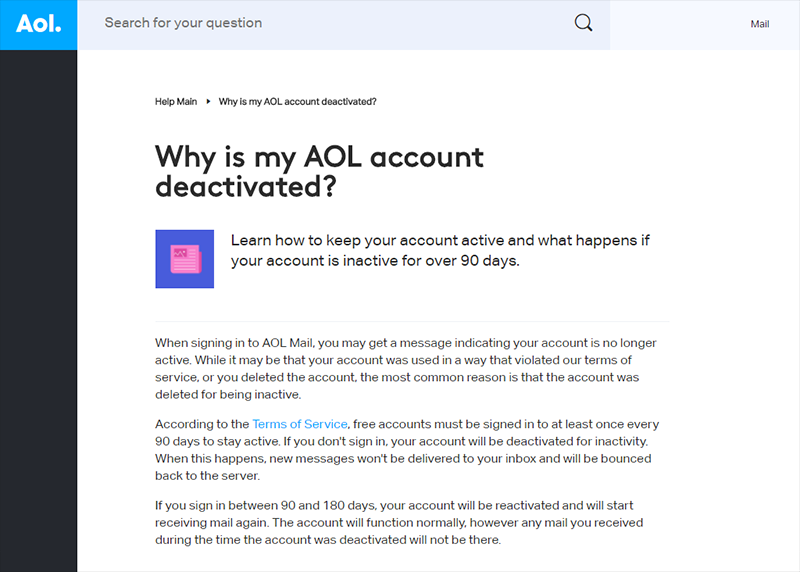Select the current page breadcrumb item
The image size is (800, 572).
[297, 102]
